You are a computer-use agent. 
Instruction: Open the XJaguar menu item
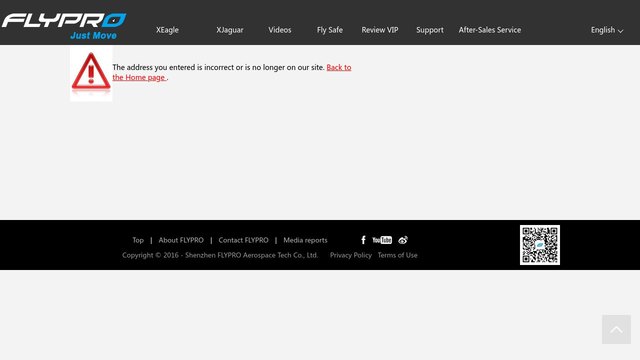[x=230, y=30]
